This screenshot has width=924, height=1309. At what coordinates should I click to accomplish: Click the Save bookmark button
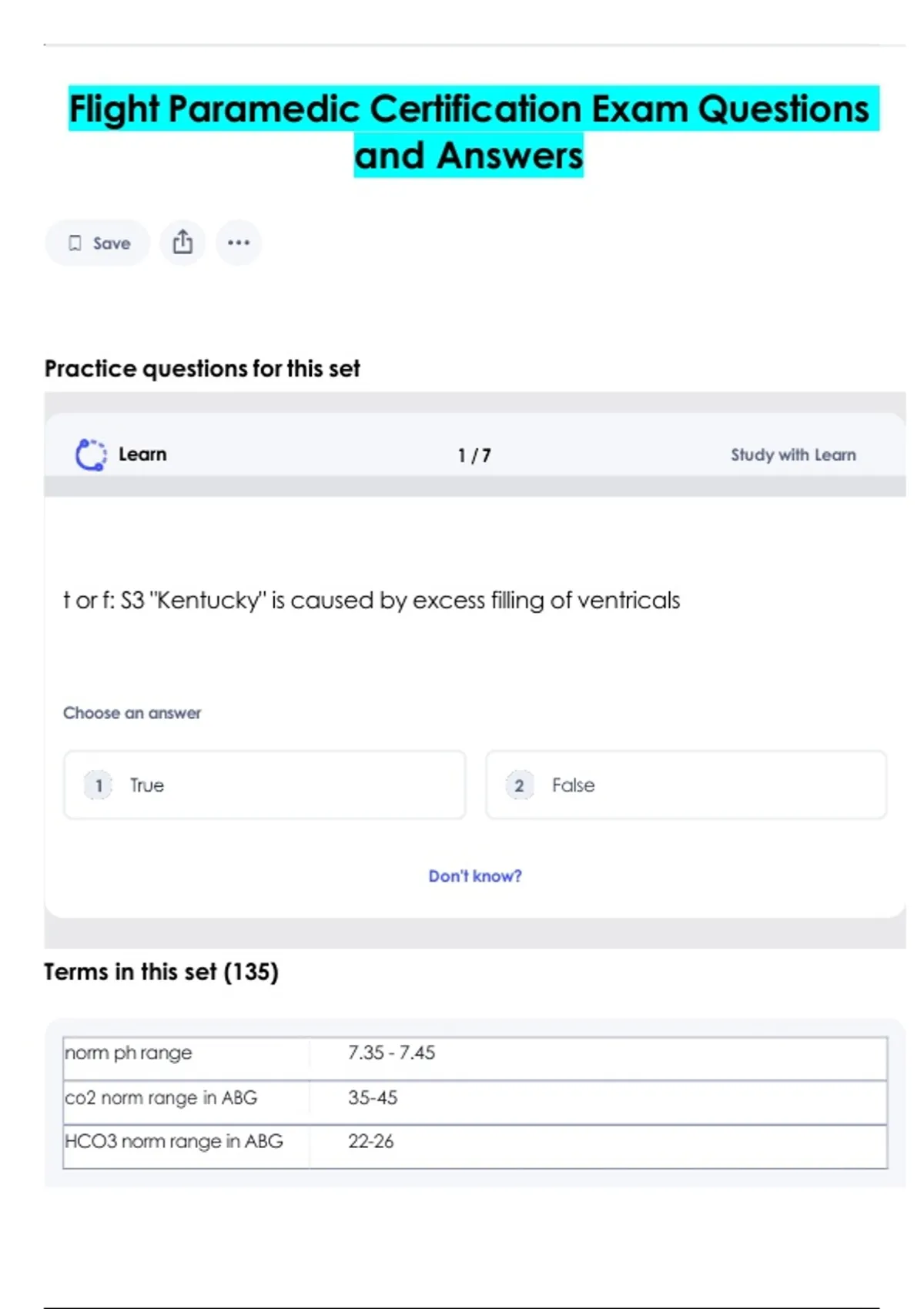click(98, 243)
